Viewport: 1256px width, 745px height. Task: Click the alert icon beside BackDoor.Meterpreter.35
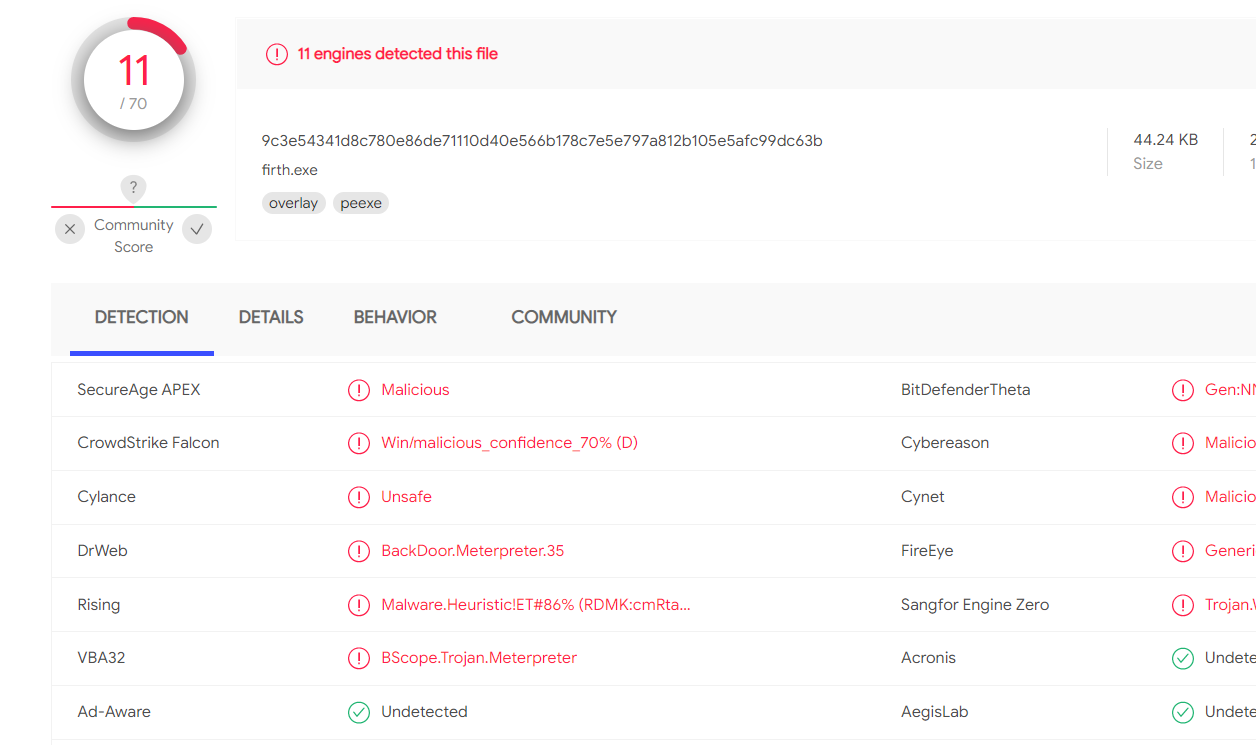(x=359, y=551)
